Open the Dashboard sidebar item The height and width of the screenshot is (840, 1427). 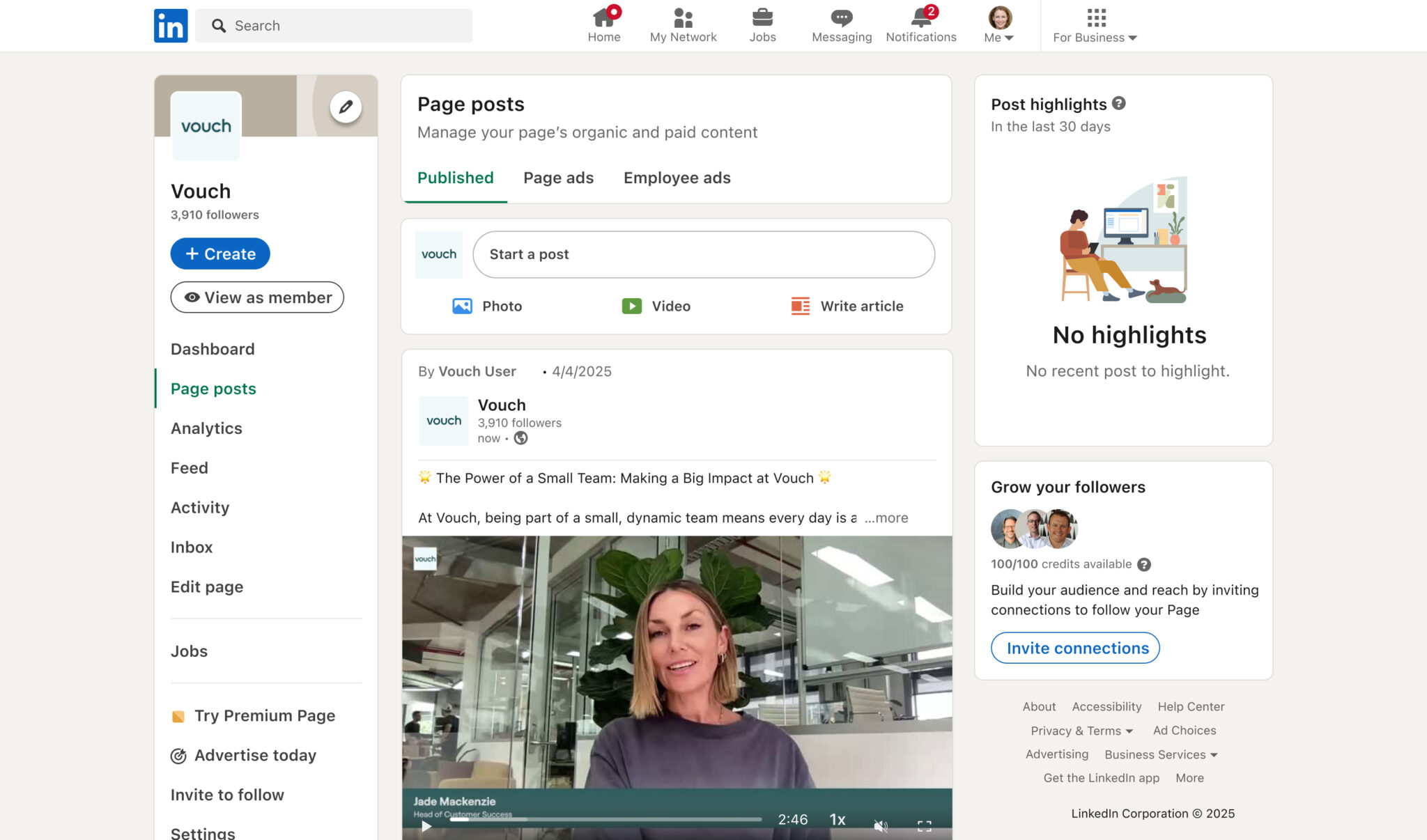point(213,349)
